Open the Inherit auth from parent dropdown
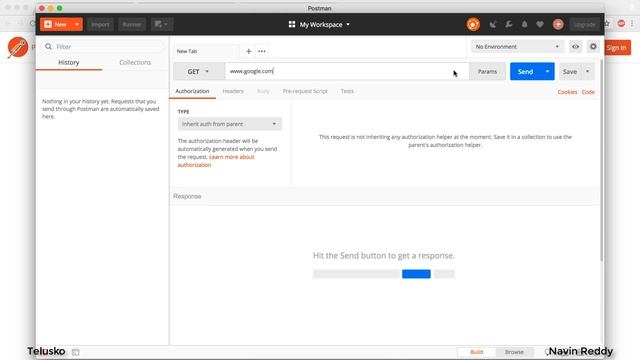 [229, 124]
